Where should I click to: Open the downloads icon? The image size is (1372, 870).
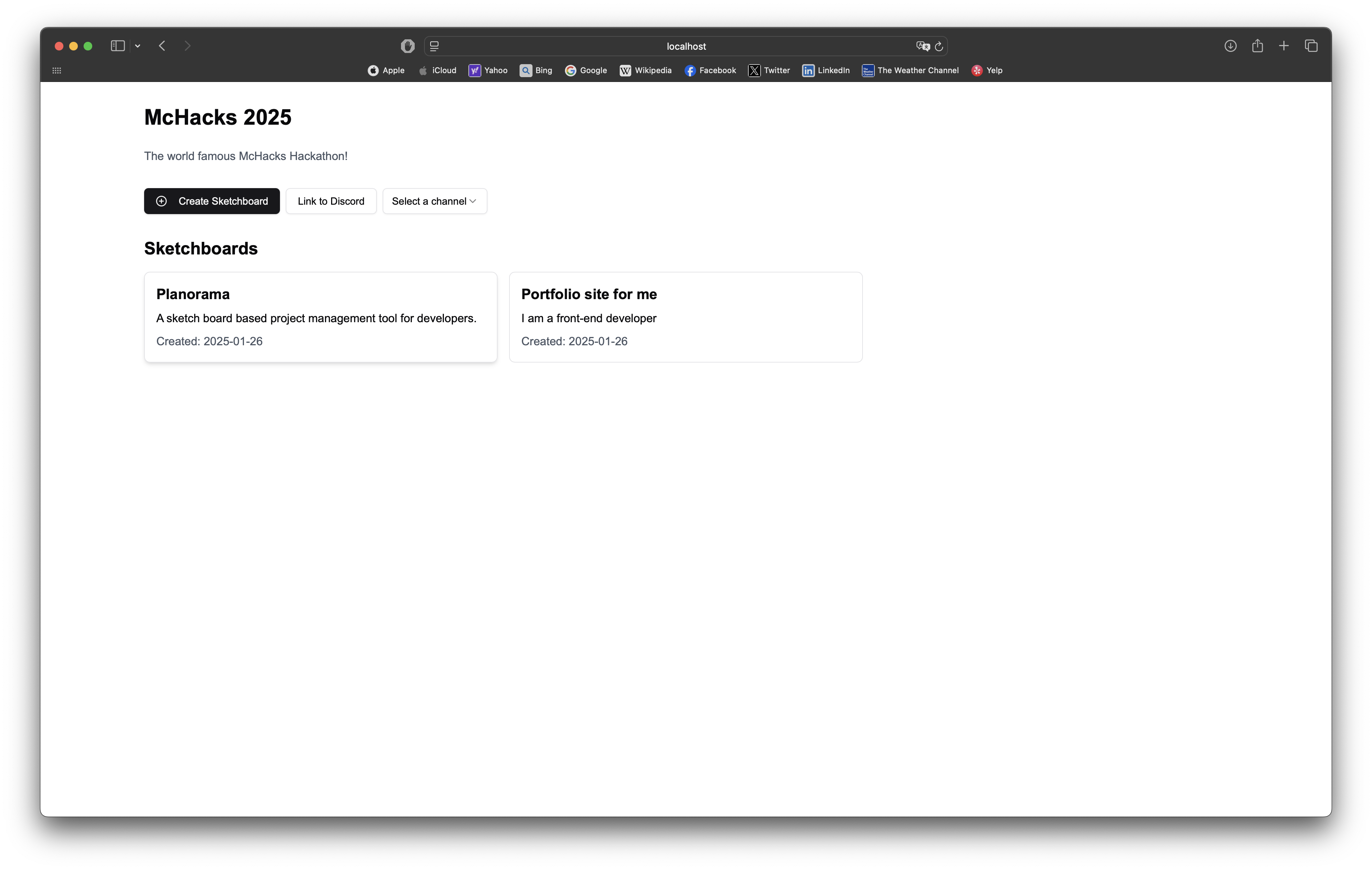coord(1230,46)
